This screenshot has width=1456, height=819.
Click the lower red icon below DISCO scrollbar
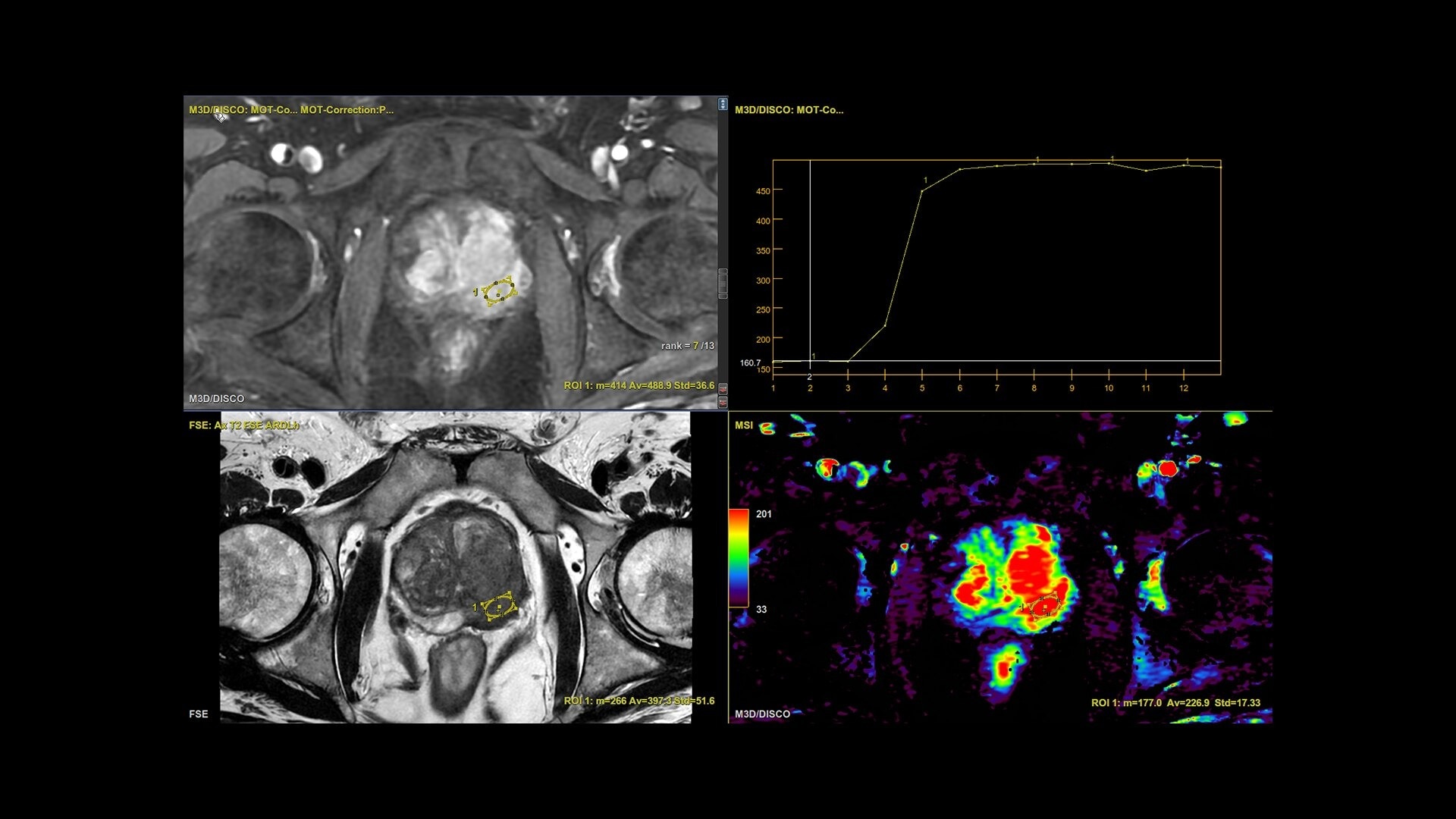tap(723, 402)
